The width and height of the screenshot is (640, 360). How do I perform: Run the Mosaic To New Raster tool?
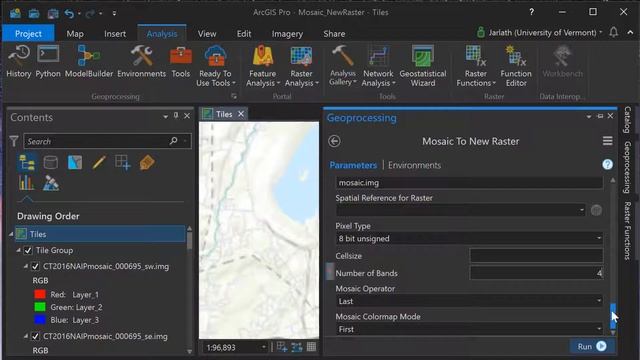[x=592, y=347]
